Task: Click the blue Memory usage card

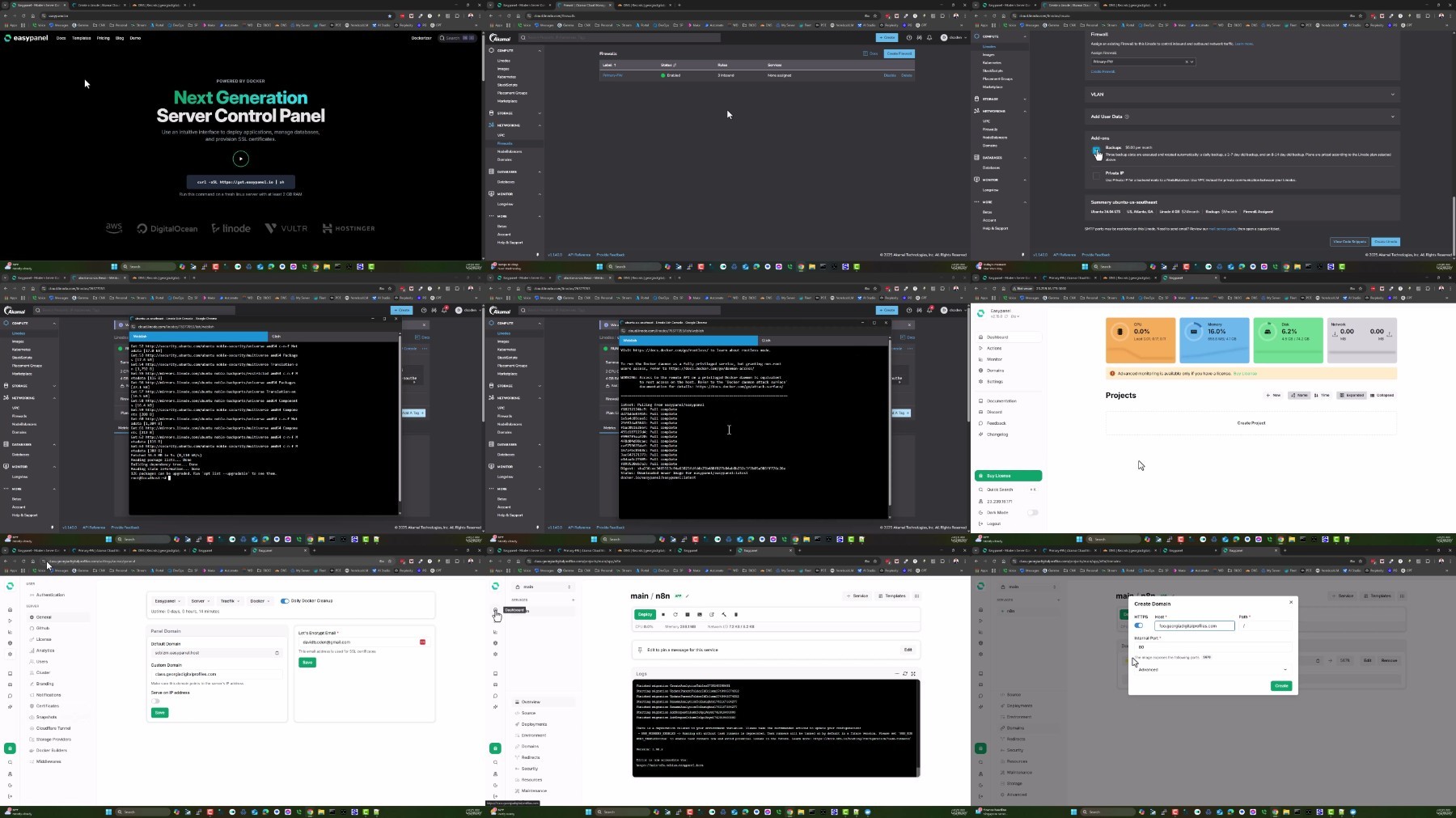Action: [1215, 341]
